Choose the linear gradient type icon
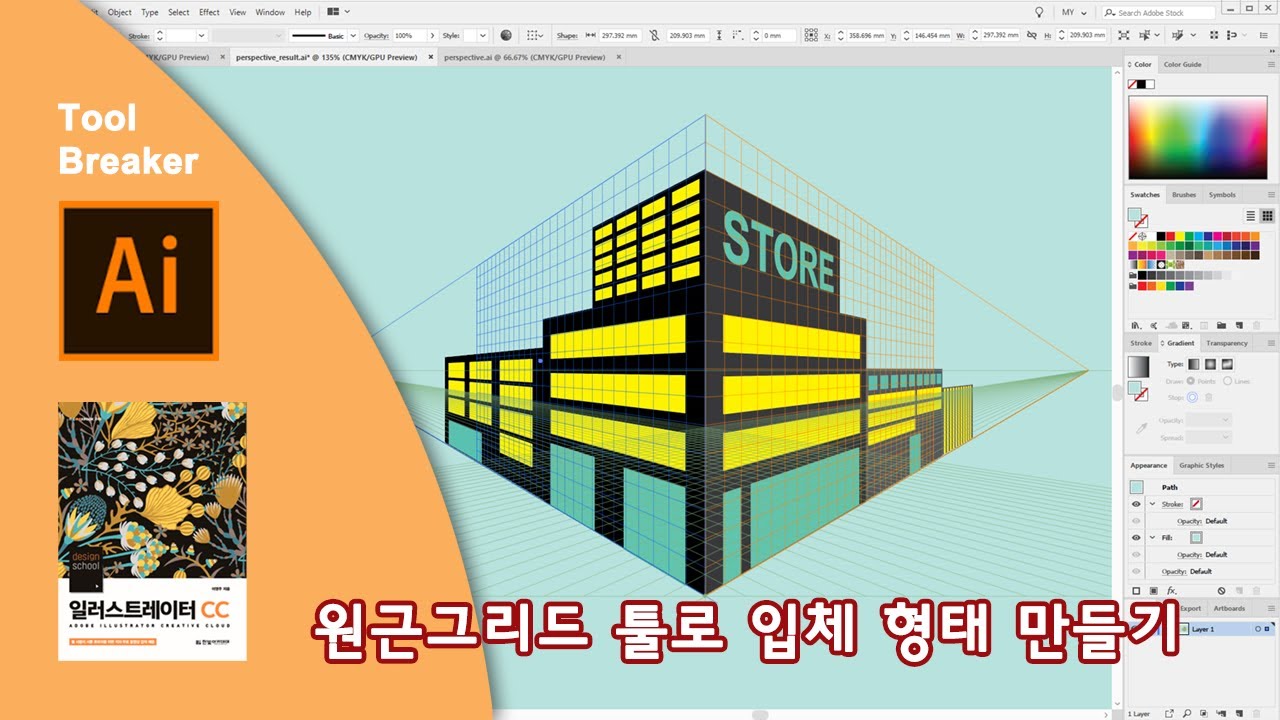This screenshot has width=1280, height=720. 1194,364
